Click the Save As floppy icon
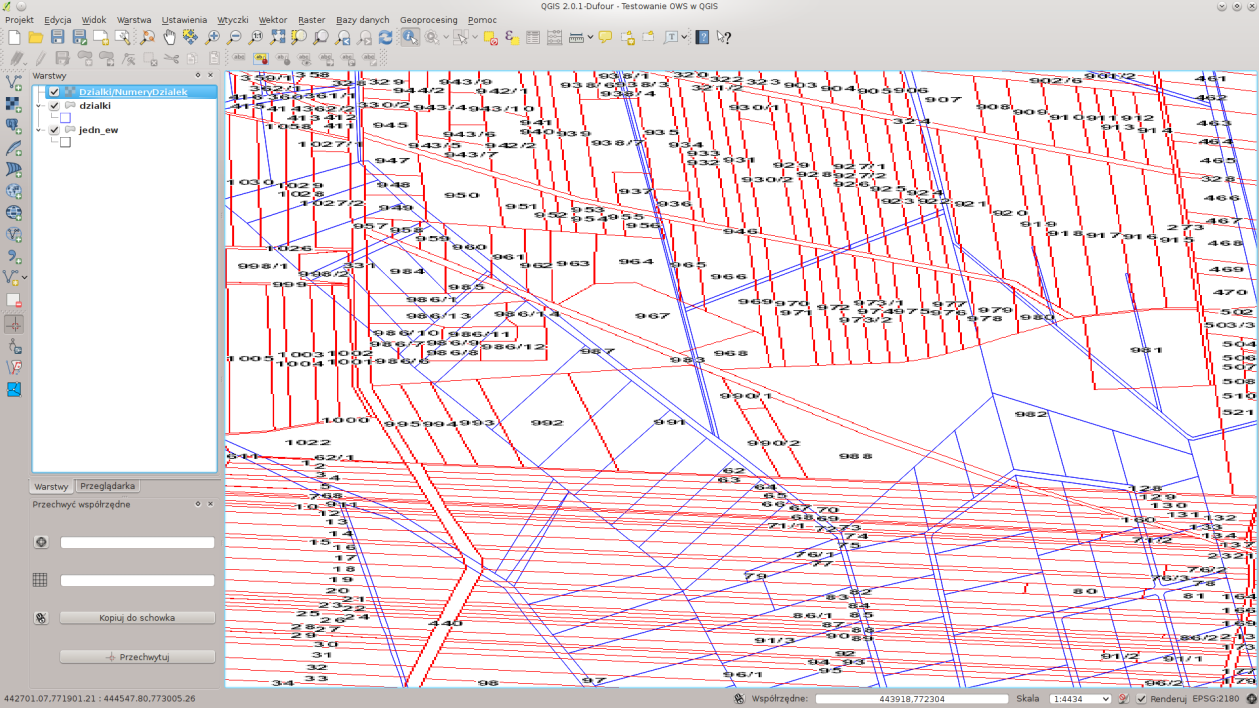 [79, 38]
